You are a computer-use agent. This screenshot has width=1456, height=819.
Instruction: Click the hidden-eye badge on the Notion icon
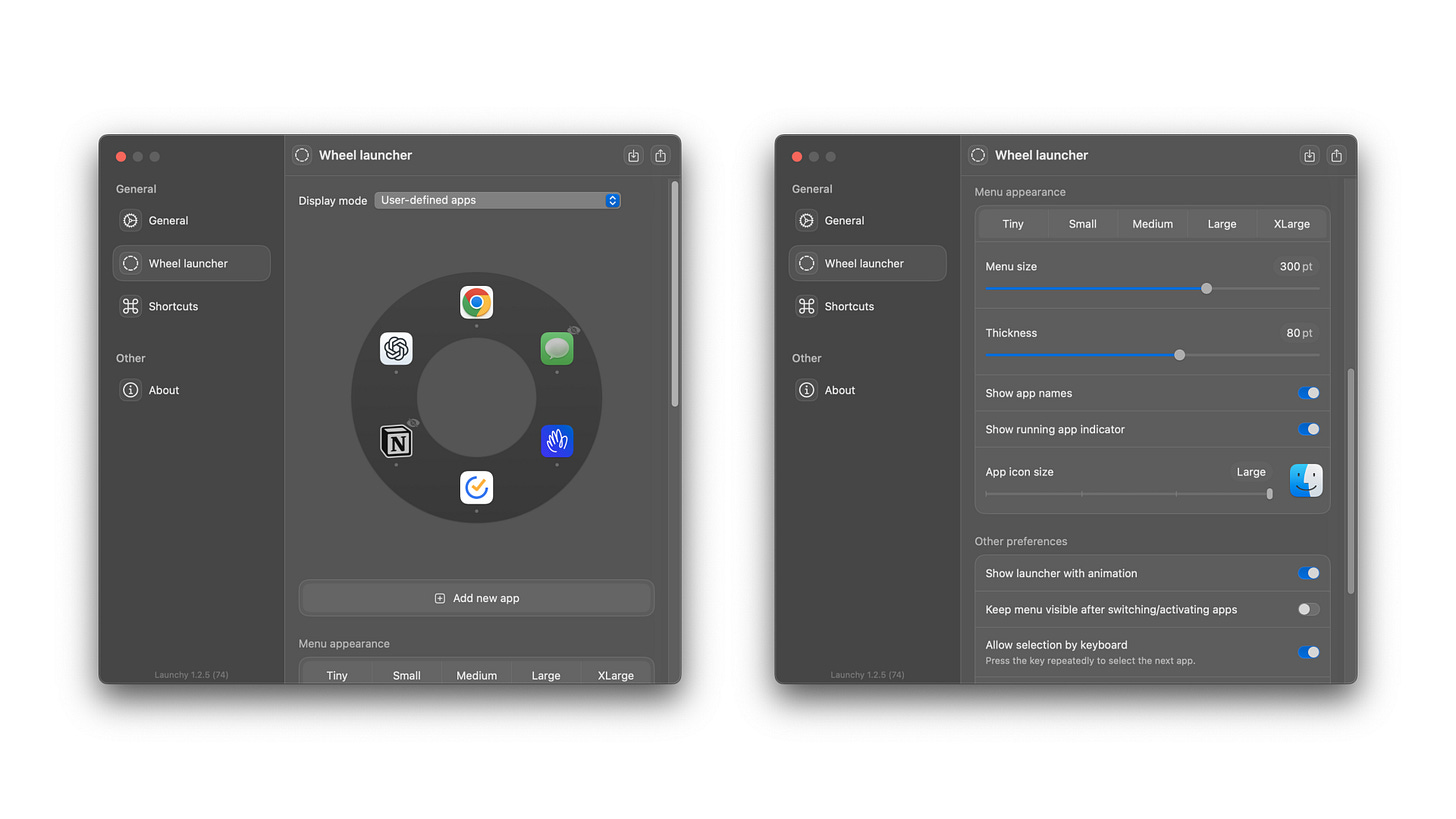click(413, 423)
